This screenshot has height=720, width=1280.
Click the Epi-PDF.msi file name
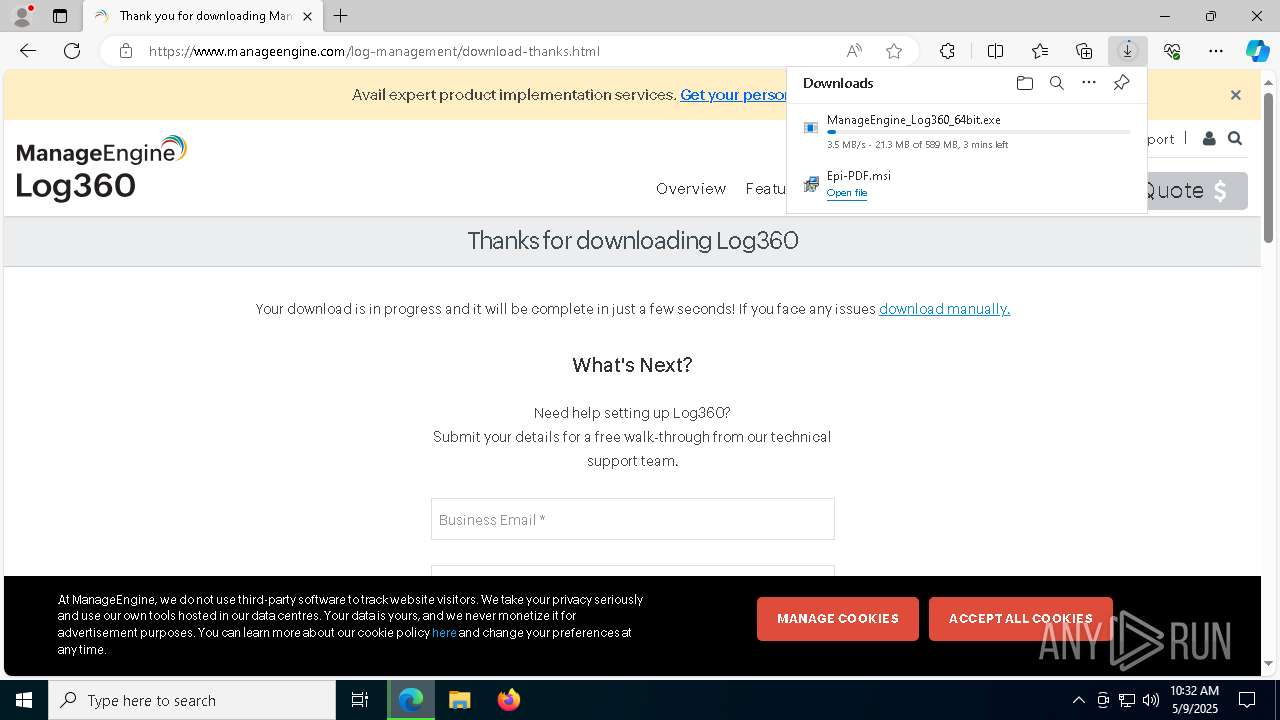[x=858, y=175]
